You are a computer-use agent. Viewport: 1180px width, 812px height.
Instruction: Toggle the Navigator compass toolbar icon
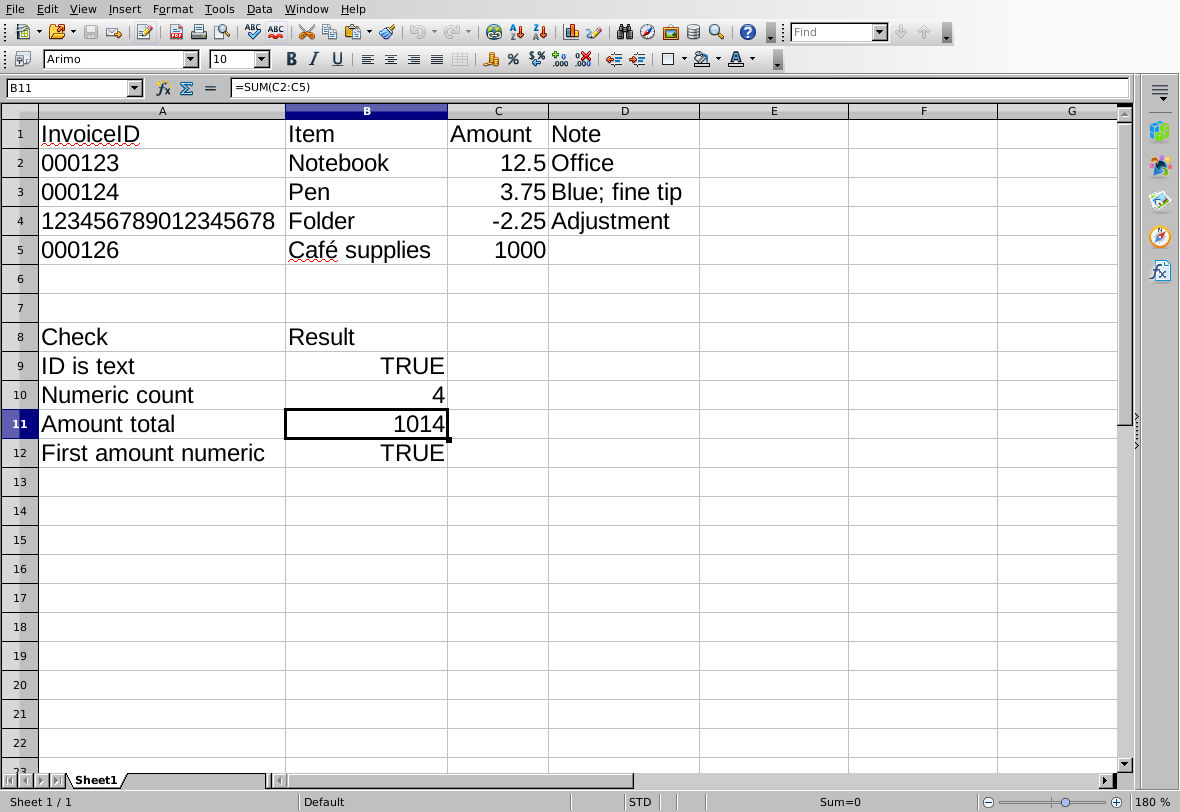(647, 32)
